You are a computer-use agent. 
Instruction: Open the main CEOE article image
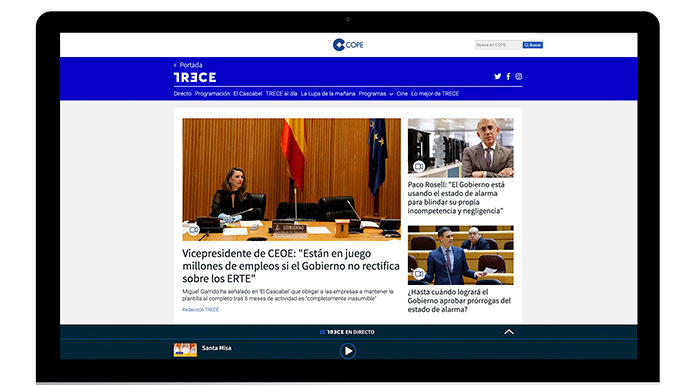(291, 179)
